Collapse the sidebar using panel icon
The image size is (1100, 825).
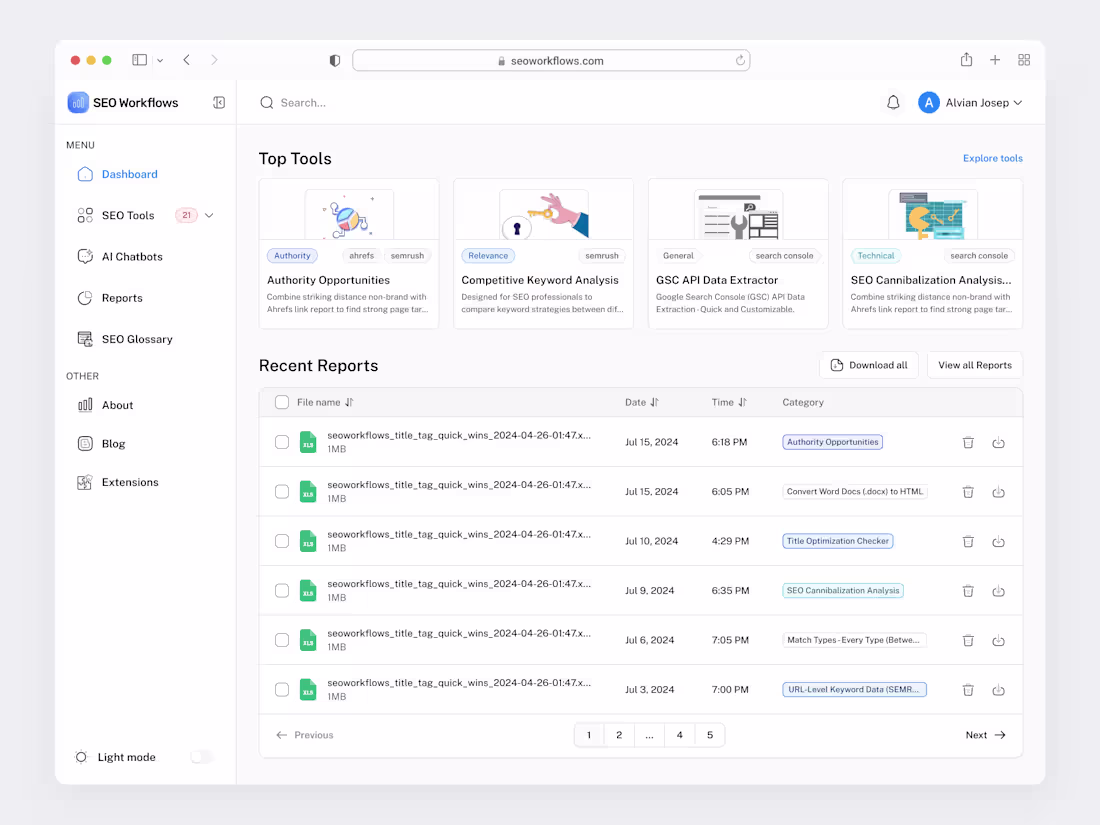(219, 102)
